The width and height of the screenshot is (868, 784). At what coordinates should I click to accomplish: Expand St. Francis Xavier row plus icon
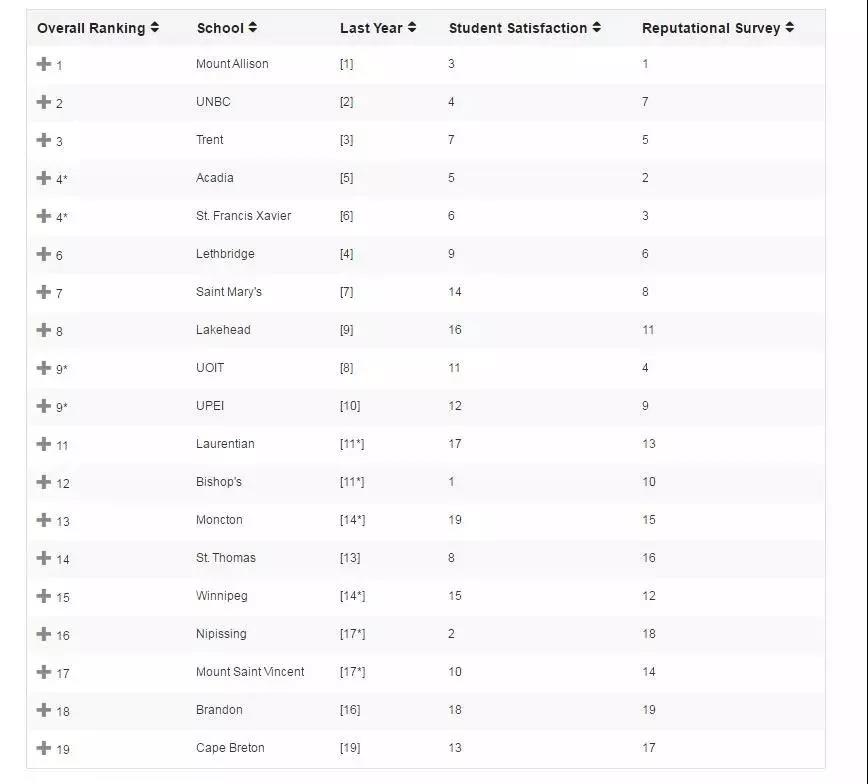click(x=43, y=216)
